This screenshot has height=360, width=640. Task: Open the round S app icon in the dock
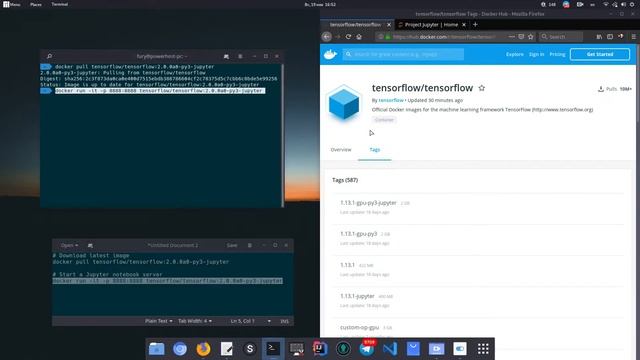tap(250, 349)
